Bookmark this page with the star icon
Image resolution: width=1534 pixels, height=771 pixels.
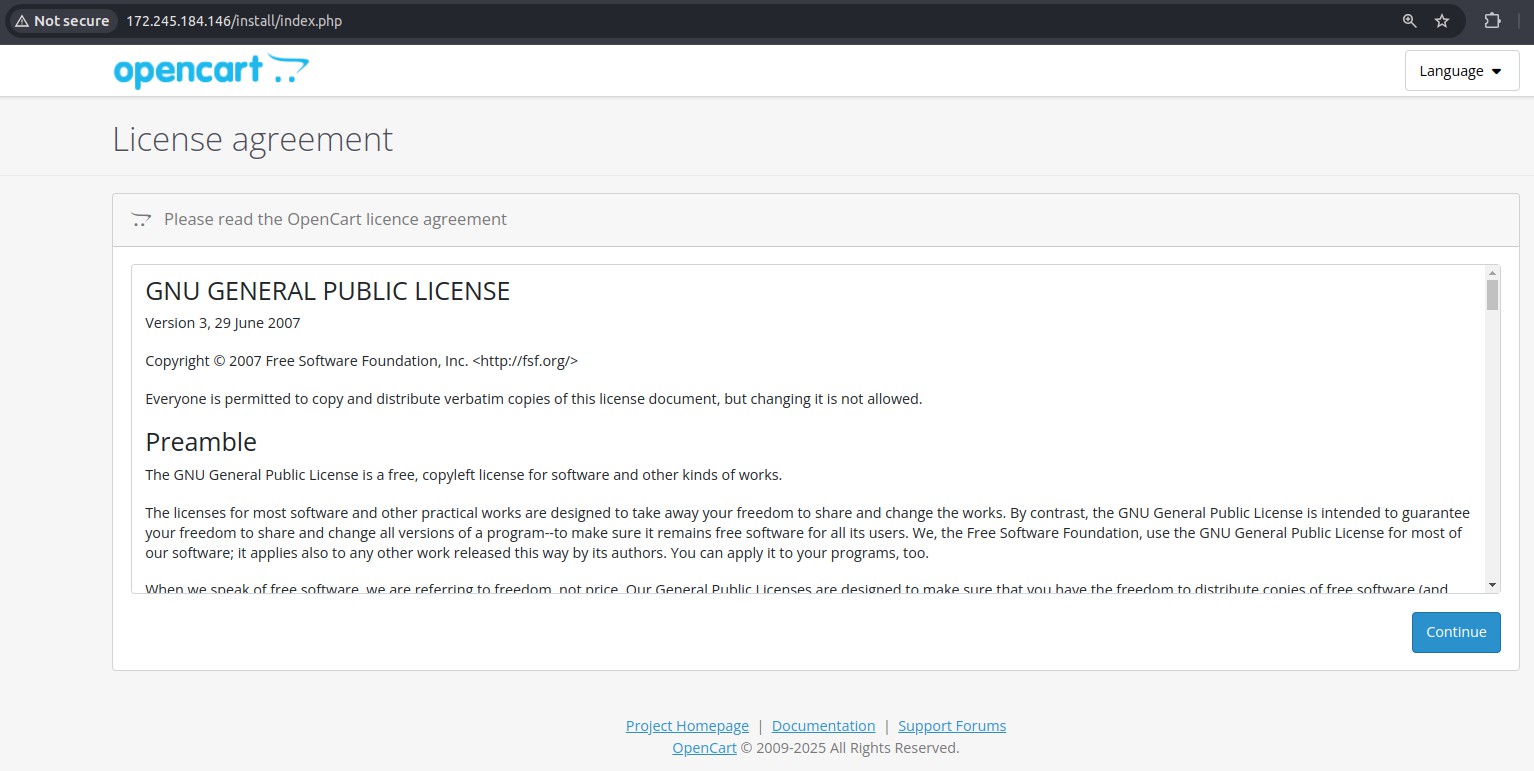tap(1441, 21)
